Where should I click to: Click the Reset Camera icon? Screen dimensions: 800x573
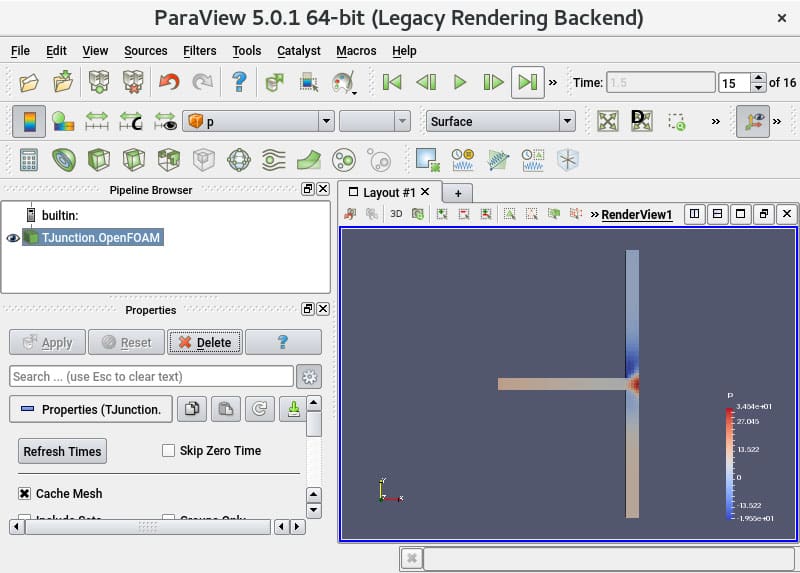point(608,121)
